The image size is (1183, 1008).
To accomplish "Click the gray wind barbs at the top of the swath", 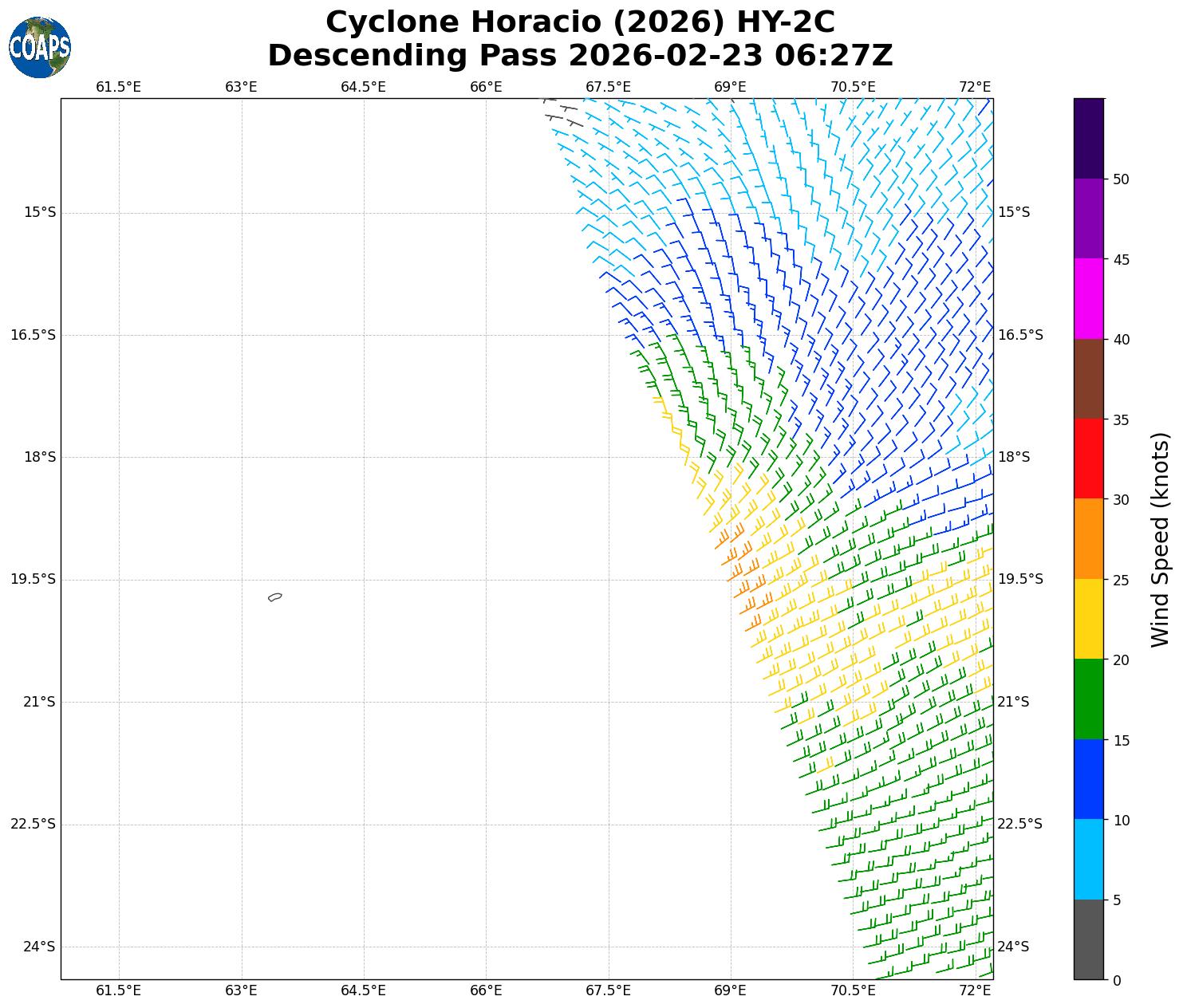I will pos(562,112).
